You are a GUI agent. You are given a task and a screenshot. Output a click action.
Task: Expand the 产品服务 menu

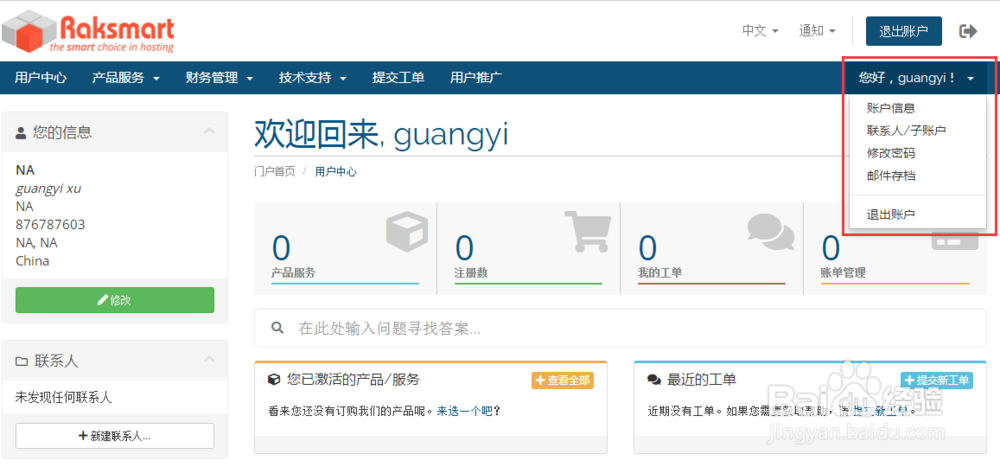[126, 78]
